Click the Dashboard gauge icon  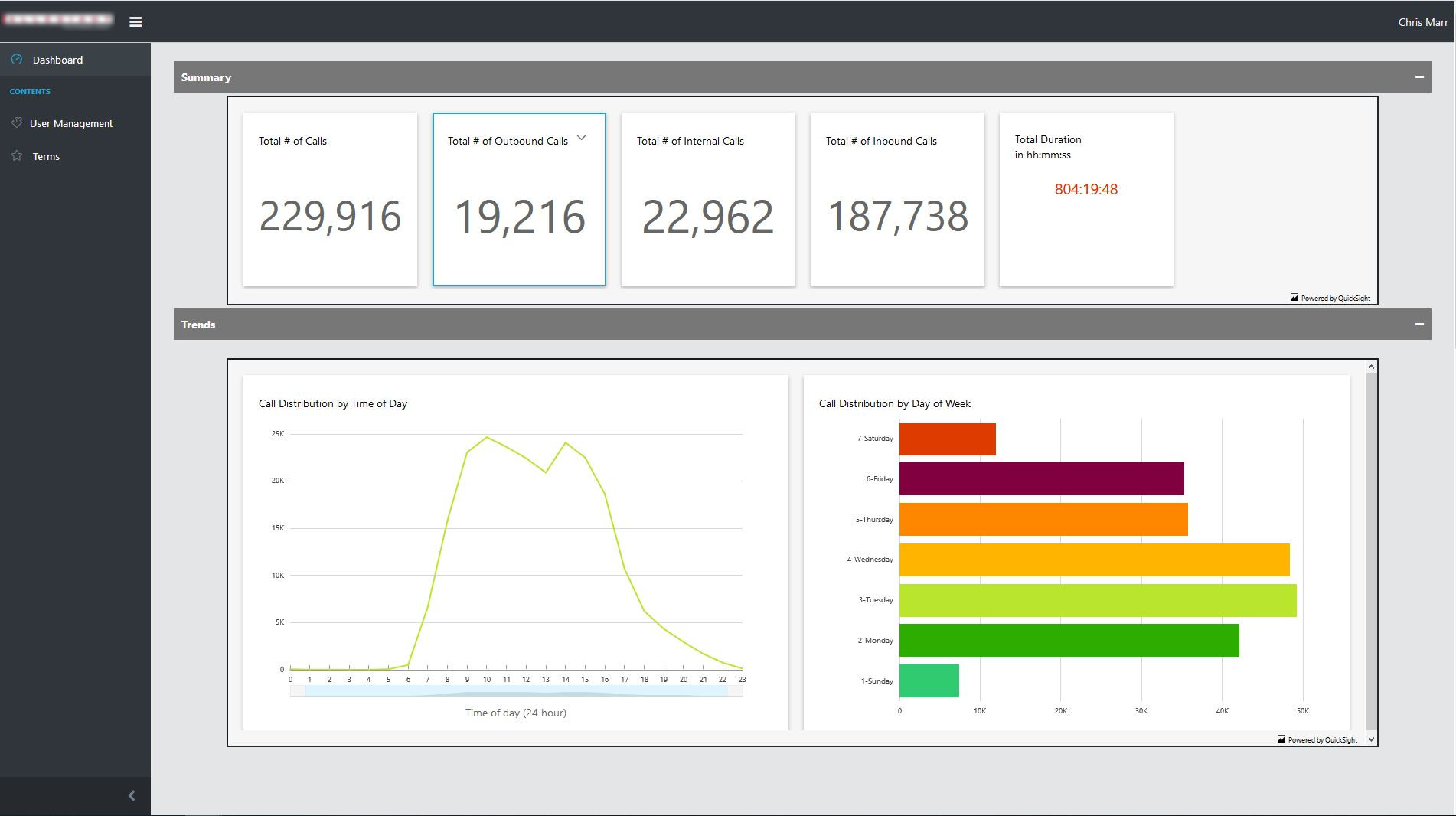click(x=17, y=59)
